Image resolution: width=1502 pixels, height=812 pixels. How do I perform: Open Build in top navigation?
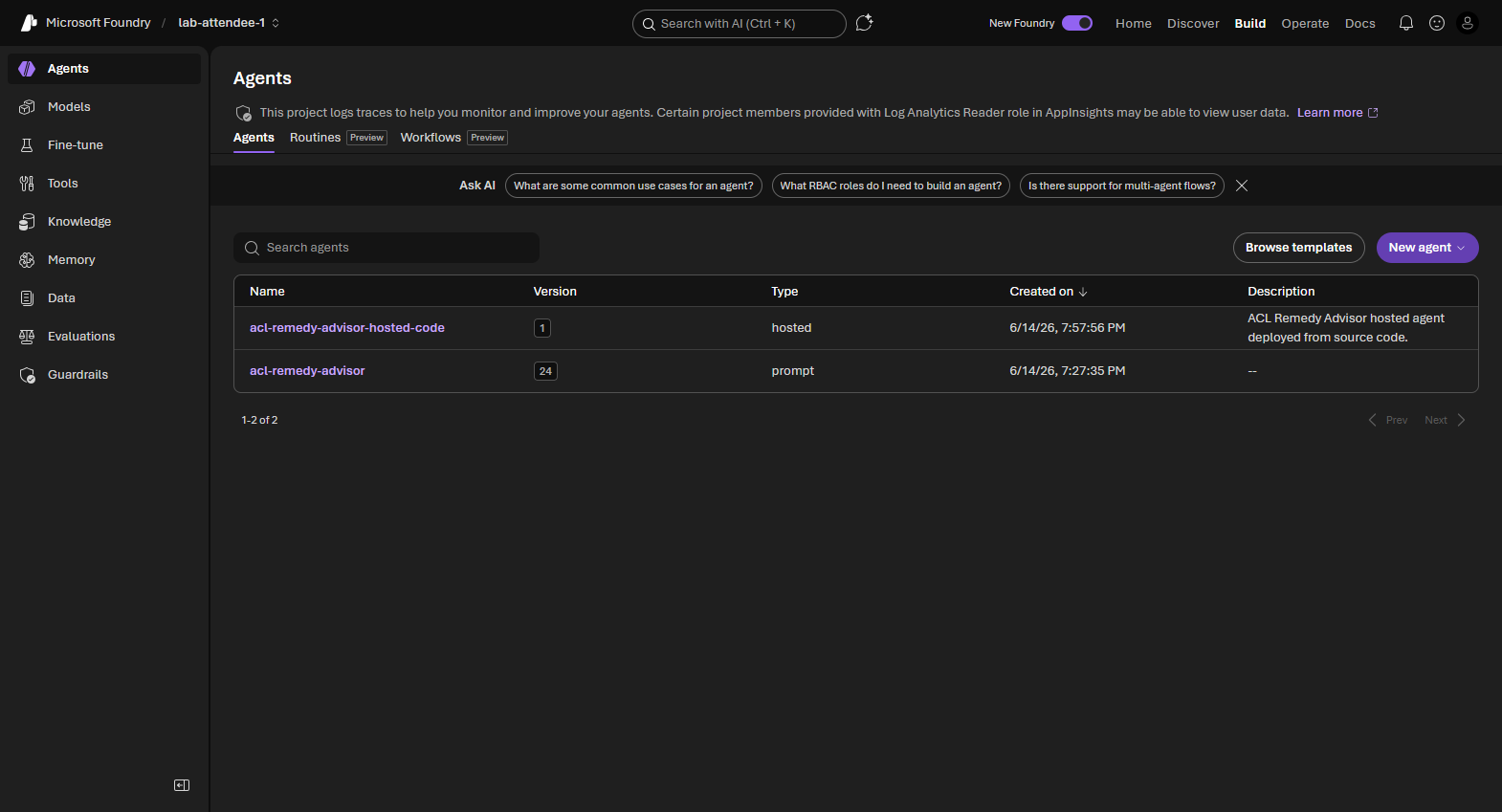[x=1250, y=23]
